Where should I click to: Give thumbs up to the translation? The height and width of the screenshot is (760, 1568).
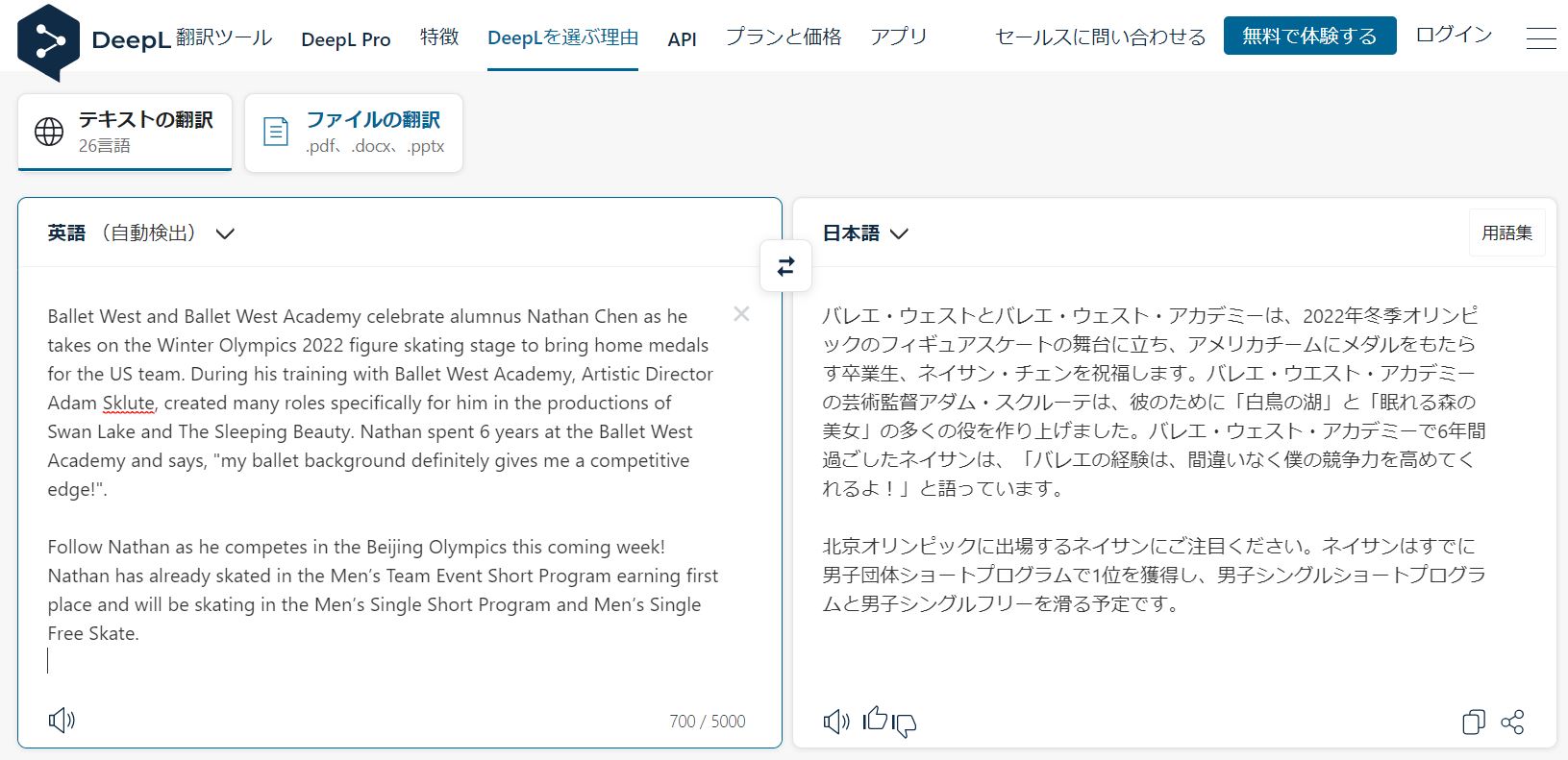[875, 718]
